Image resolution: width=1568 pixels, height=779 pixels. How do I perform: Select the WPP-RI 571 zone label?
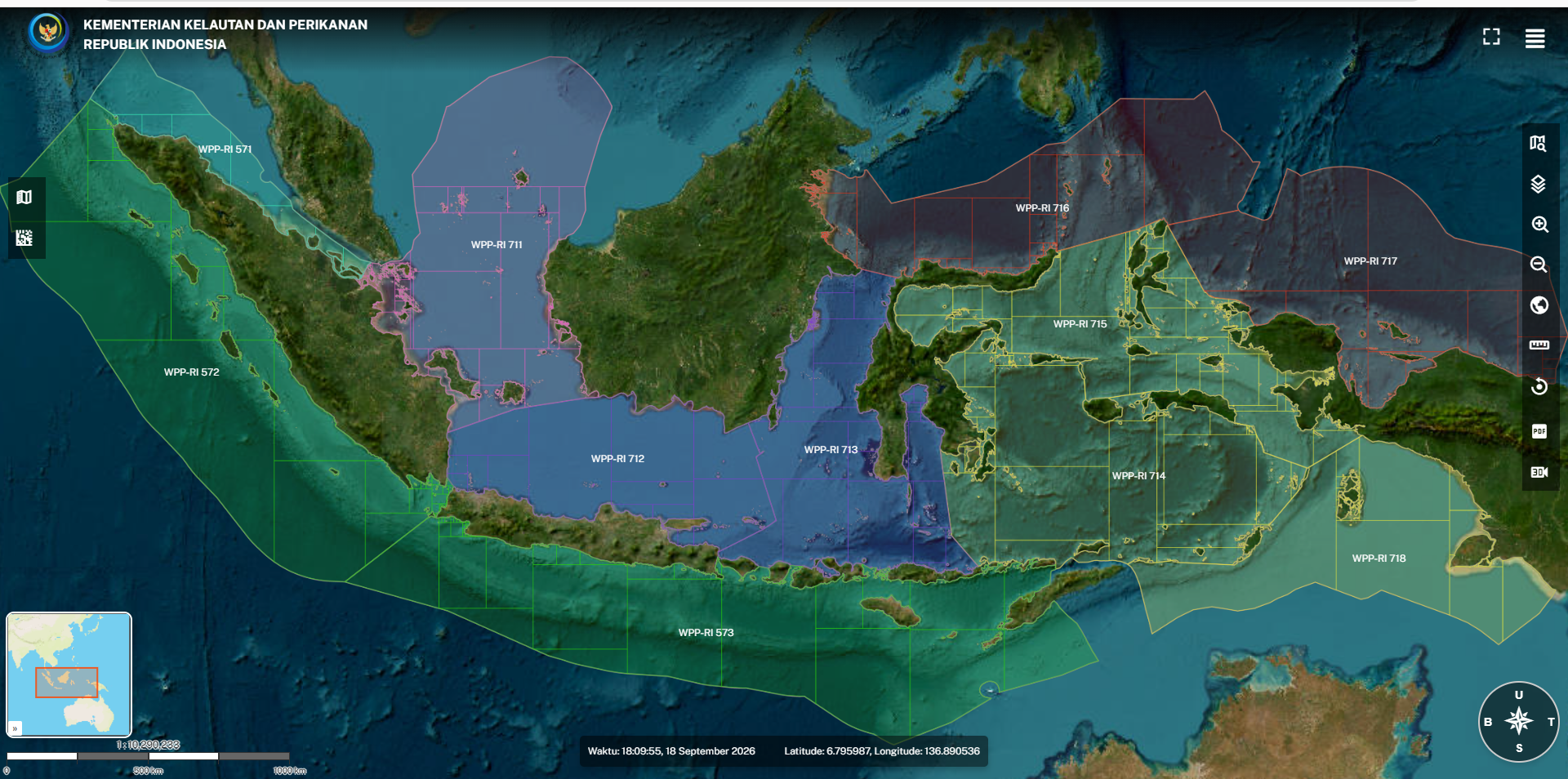[x=225, y=149]
